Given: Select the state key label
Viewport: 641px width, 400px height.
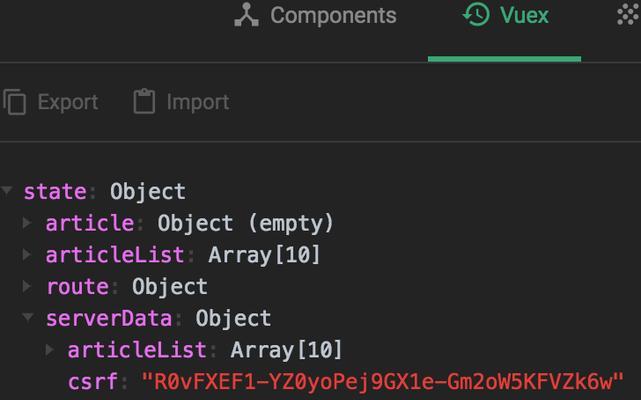Looking at the screenshot, I should [55, 192].
